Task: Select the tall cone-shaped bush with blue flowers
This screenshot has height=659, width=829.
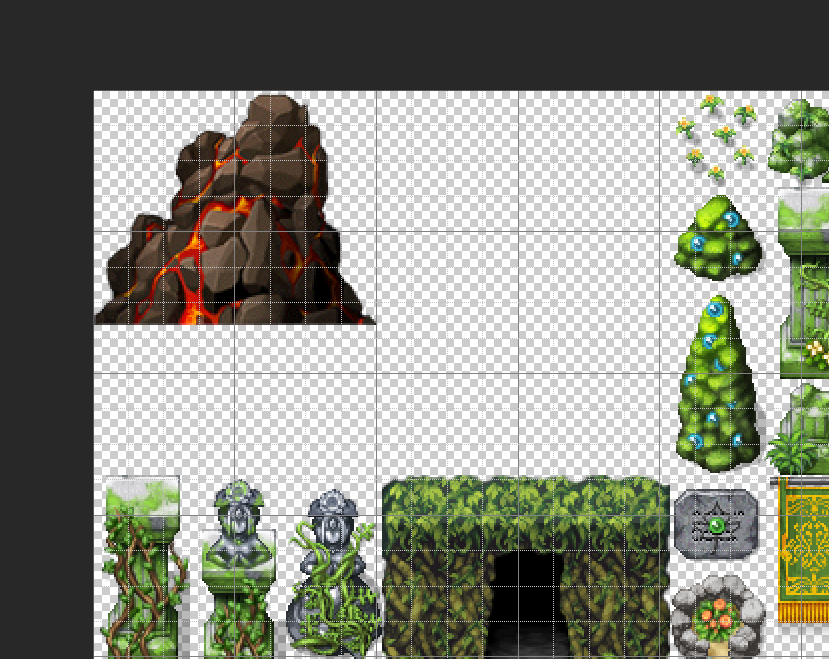Action: pos(719,384)
